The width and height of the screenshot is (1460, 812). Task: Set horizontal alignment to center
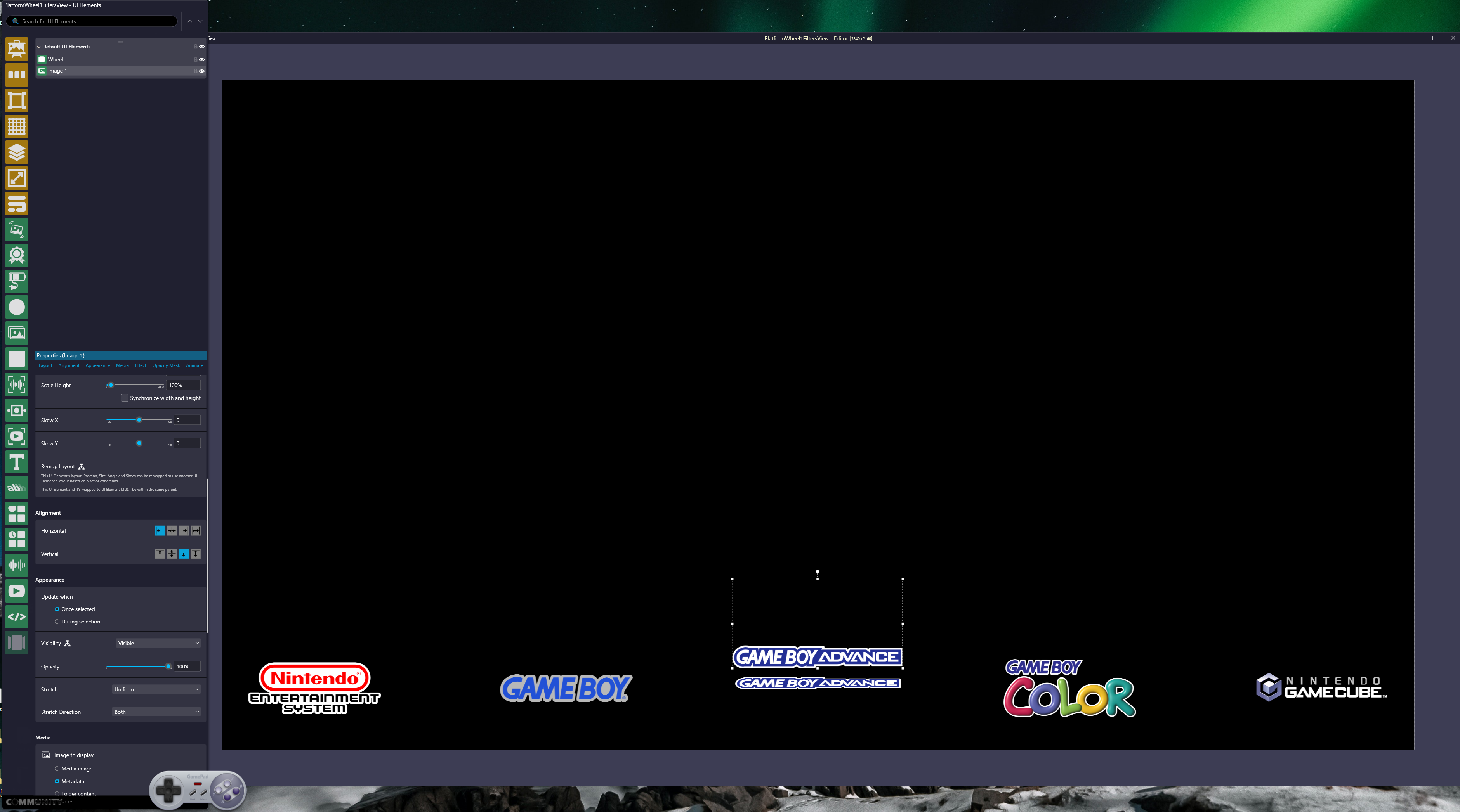(x=172, y=531)
